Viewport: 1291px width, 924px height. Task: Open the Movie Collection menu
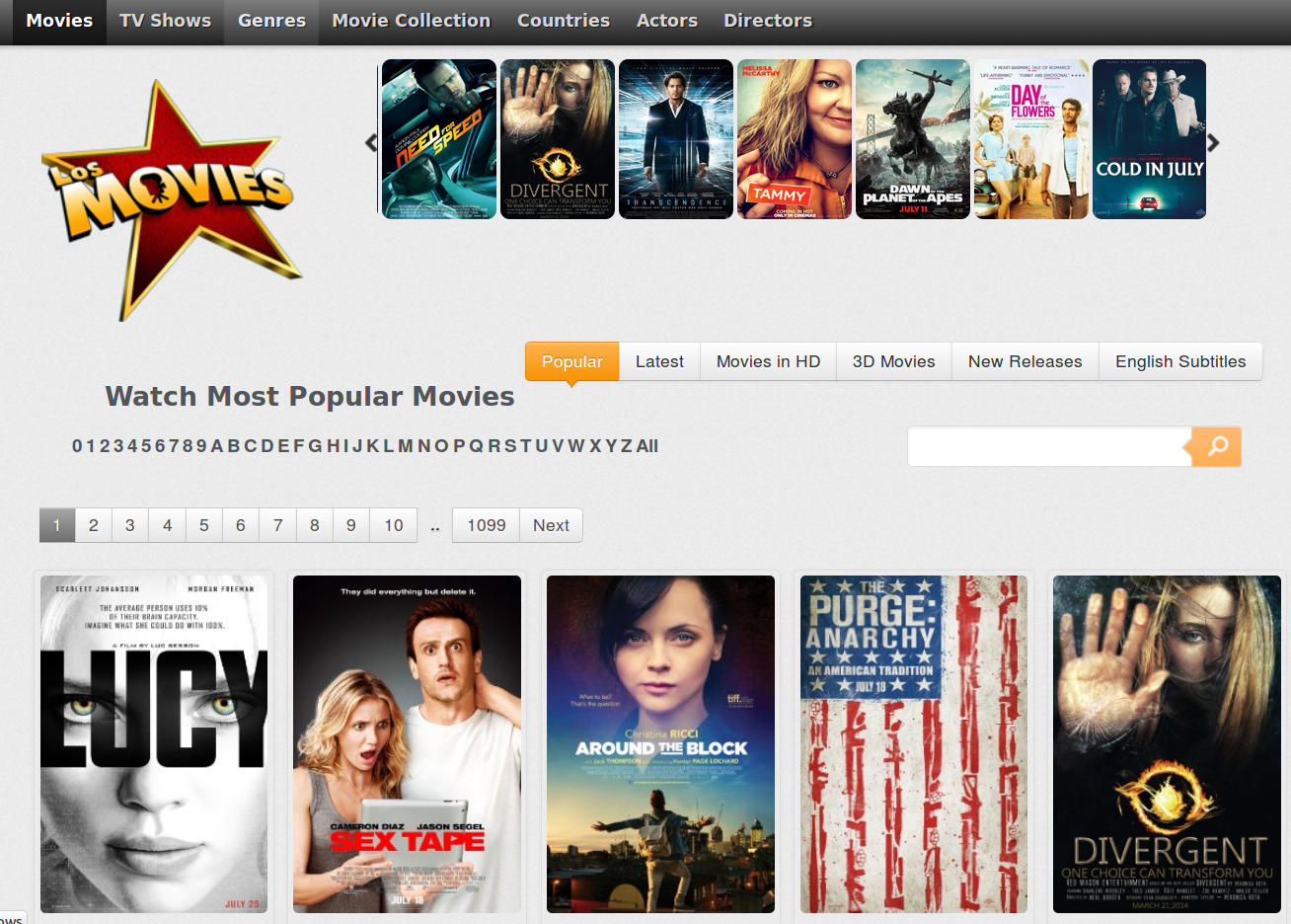pyautogui.click(x=411, y=21)
